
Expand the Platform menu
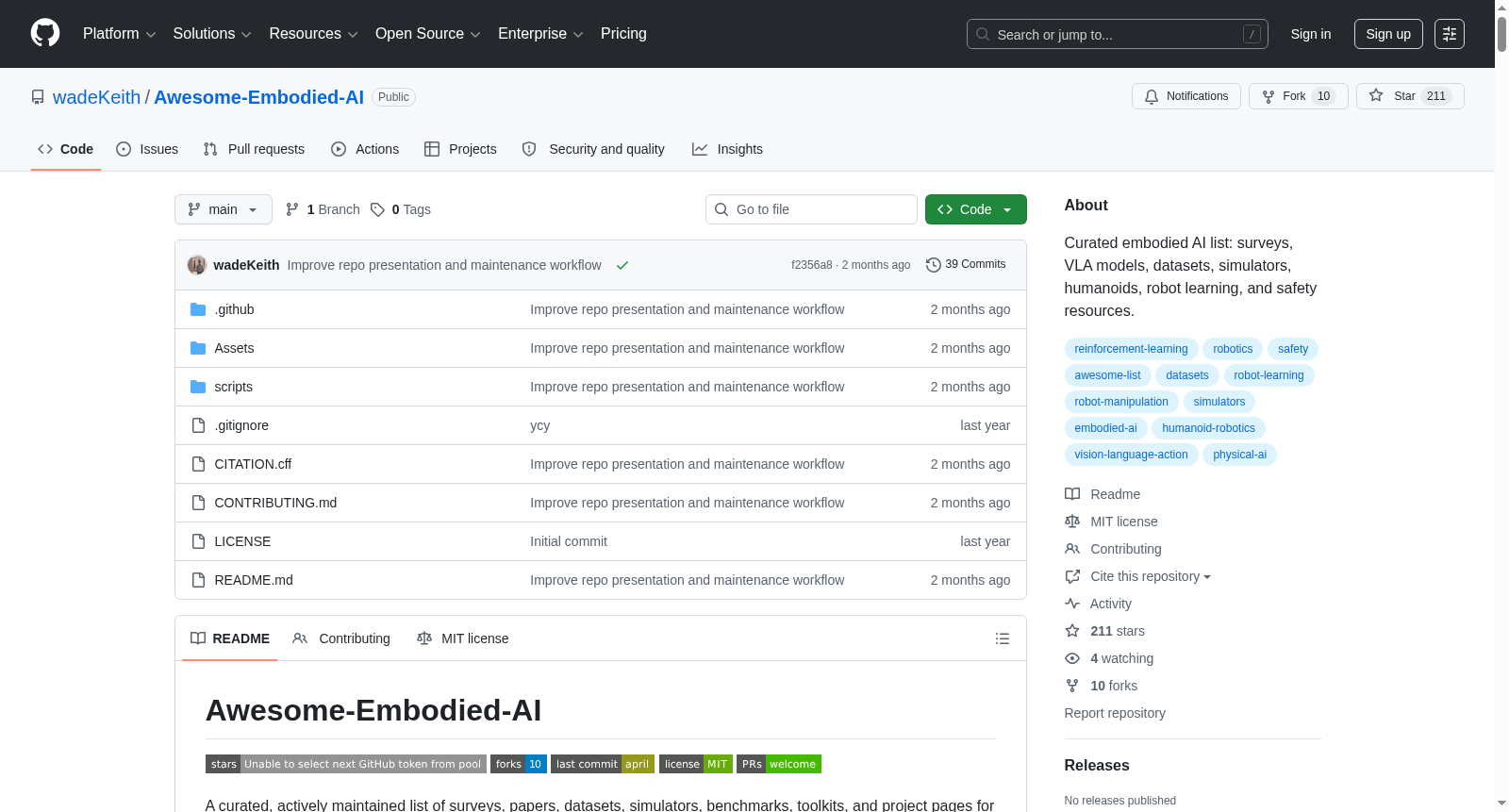pyautogui.click(x=119, y=34)
